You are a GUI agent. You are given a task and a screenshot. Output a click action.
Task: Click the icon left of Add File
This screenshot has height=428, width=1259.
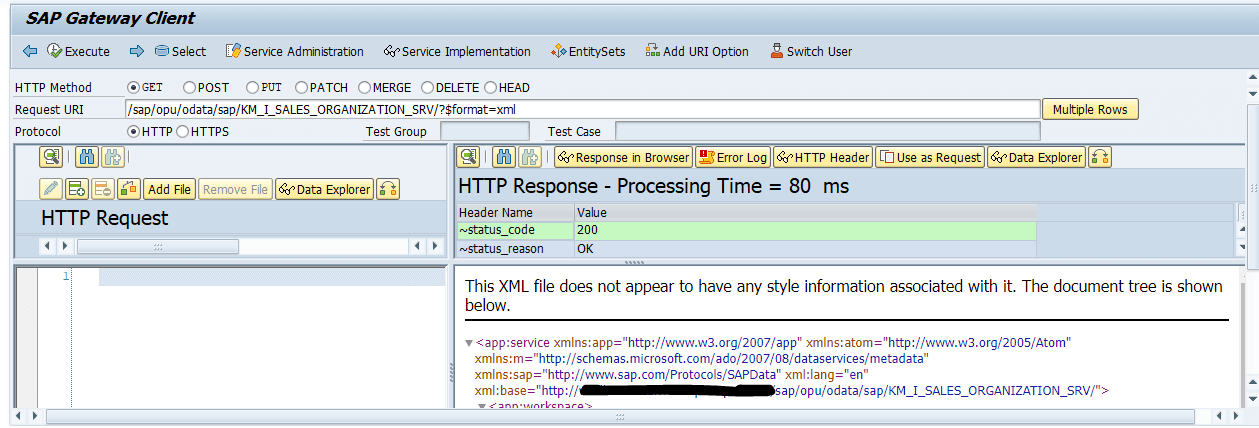(128, 189)
